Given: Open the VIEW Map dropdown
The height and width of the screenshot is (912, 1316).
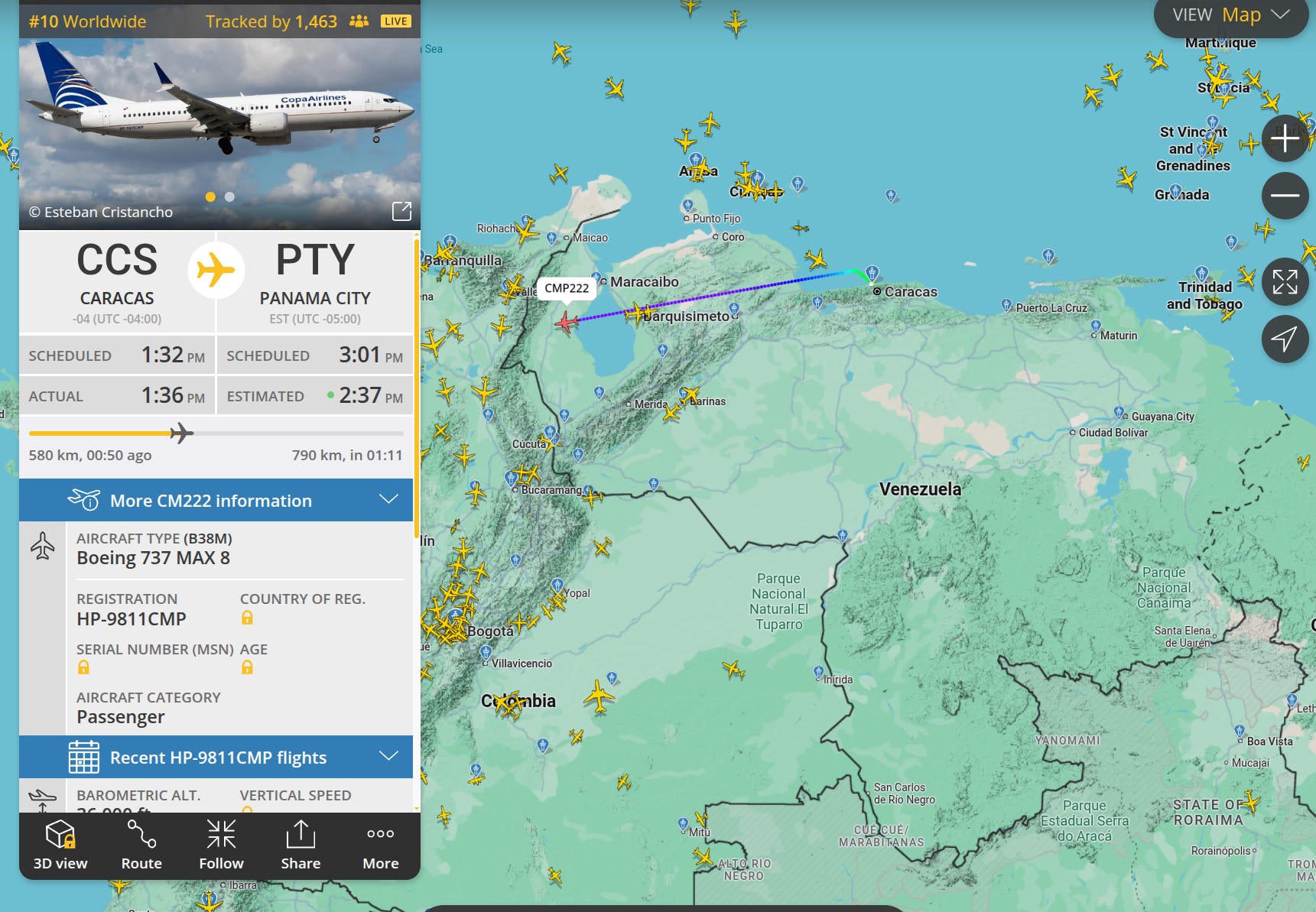Looking at the screenshot, I should click(1231, 15).
